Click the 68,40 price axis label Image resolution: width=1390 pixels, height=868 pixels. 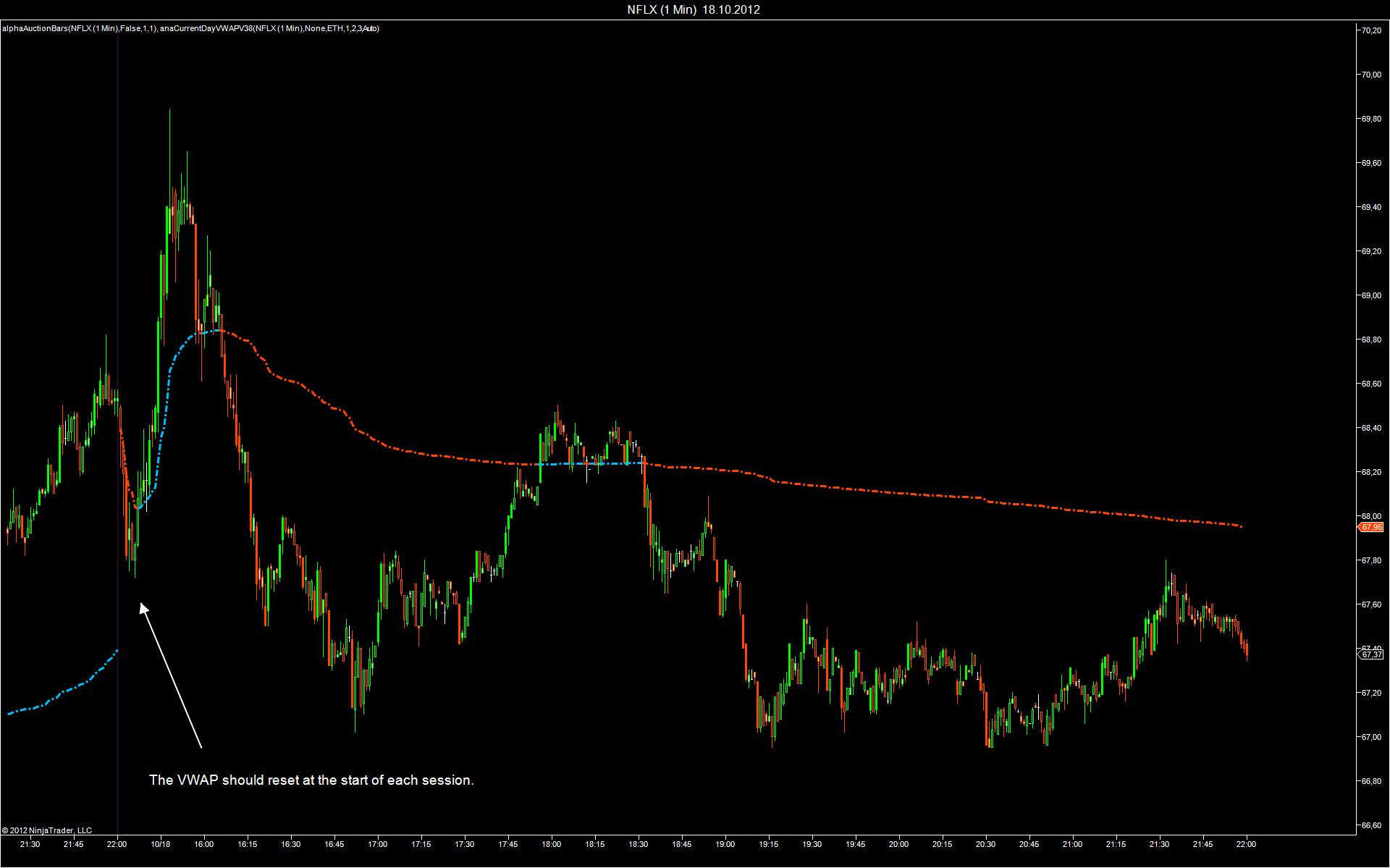(x=1370, y=428)
